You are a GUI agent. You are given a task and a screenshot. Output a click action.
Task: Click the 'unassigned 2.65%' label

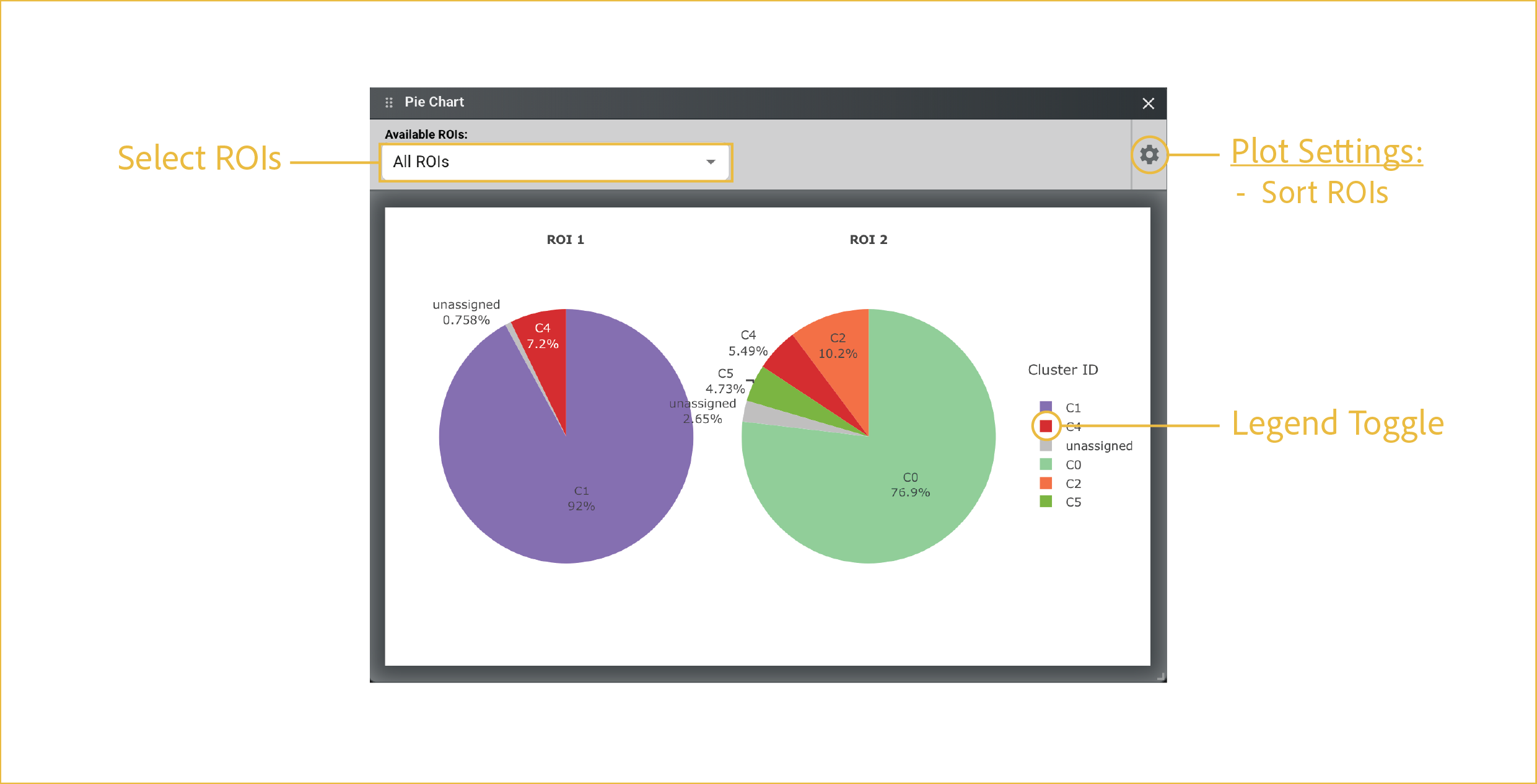point(703,411)
